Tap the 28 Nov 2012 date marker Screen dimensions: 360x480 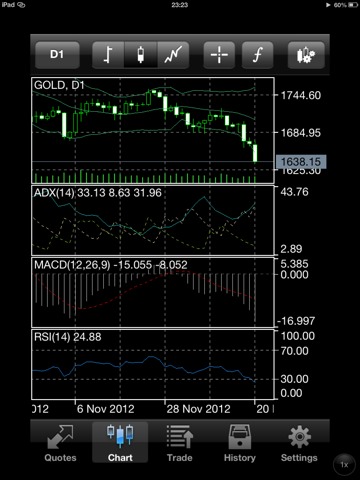(198, 409)
